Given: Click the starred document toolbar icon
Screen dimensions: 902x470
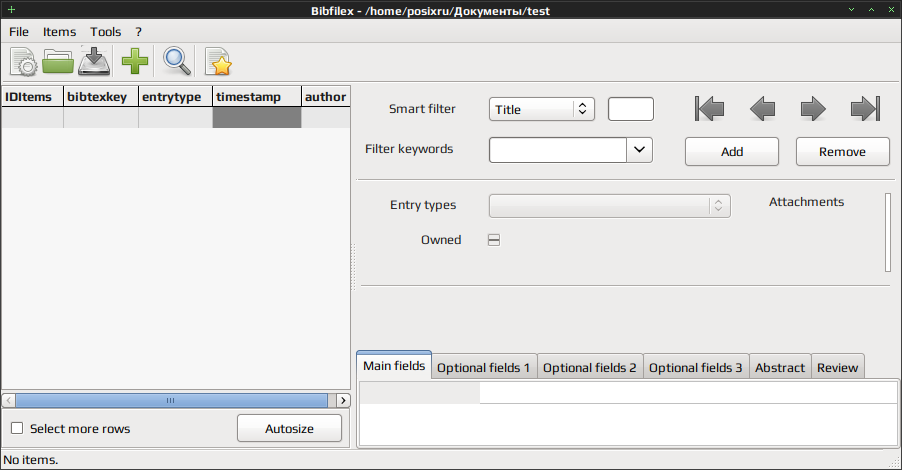Looking at the screenshot, I should click(x=218, y=62).
